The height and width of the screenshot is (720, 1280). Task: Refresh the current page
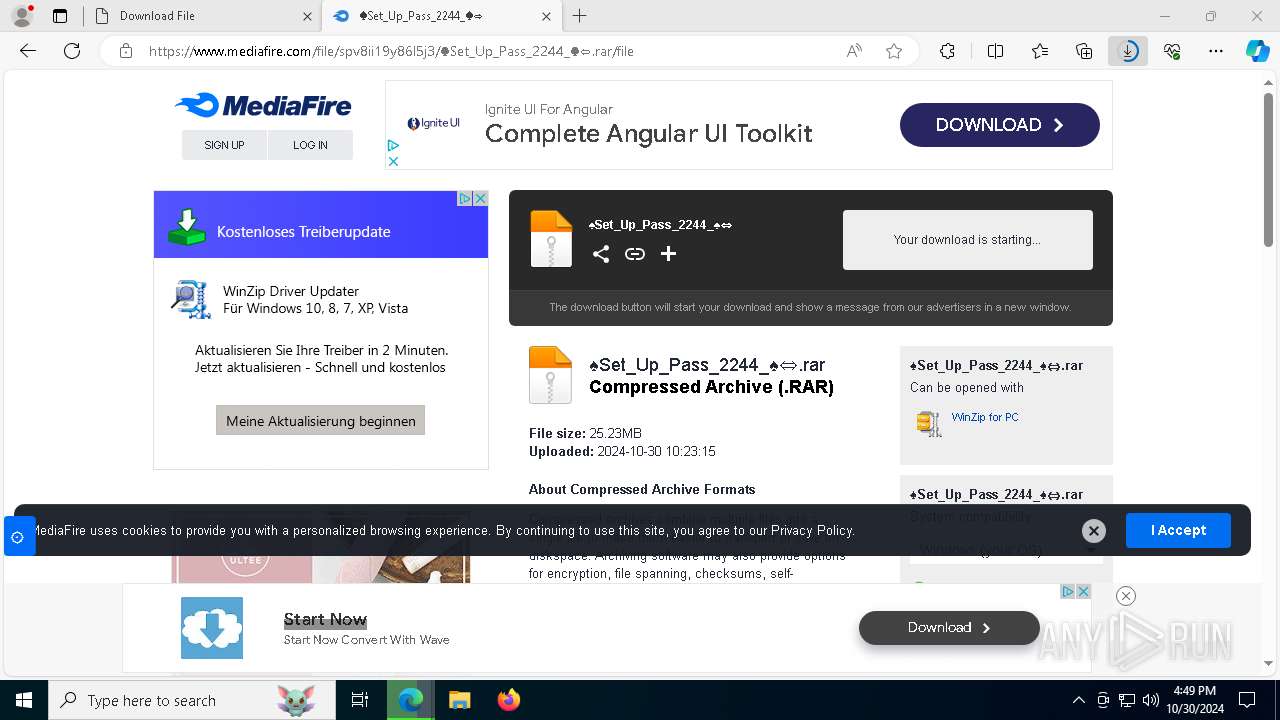(72, 51)
